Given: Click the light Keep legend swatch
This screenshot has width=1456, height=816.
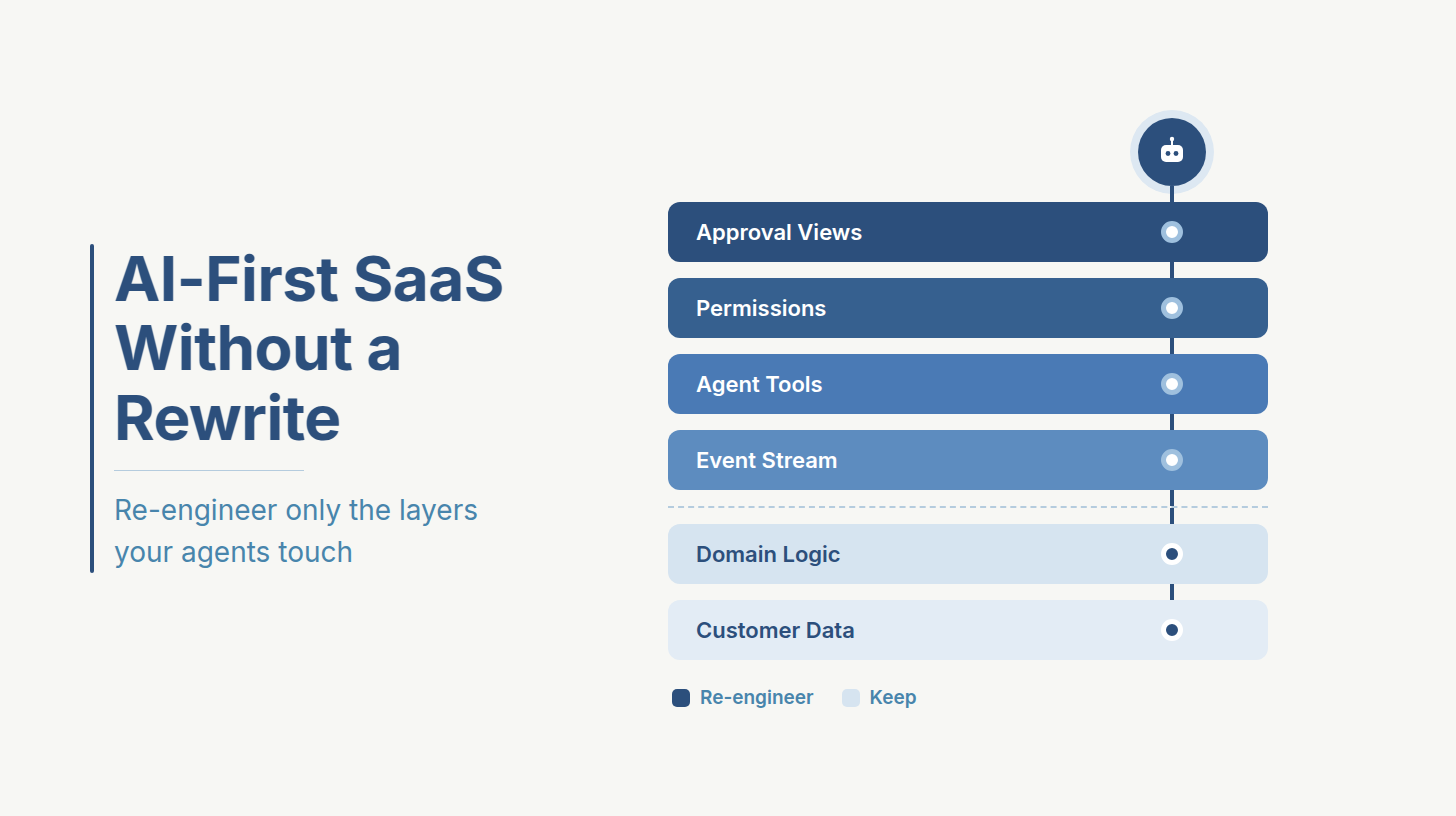Looking at the screenshot, I should [x=851, y=698].
